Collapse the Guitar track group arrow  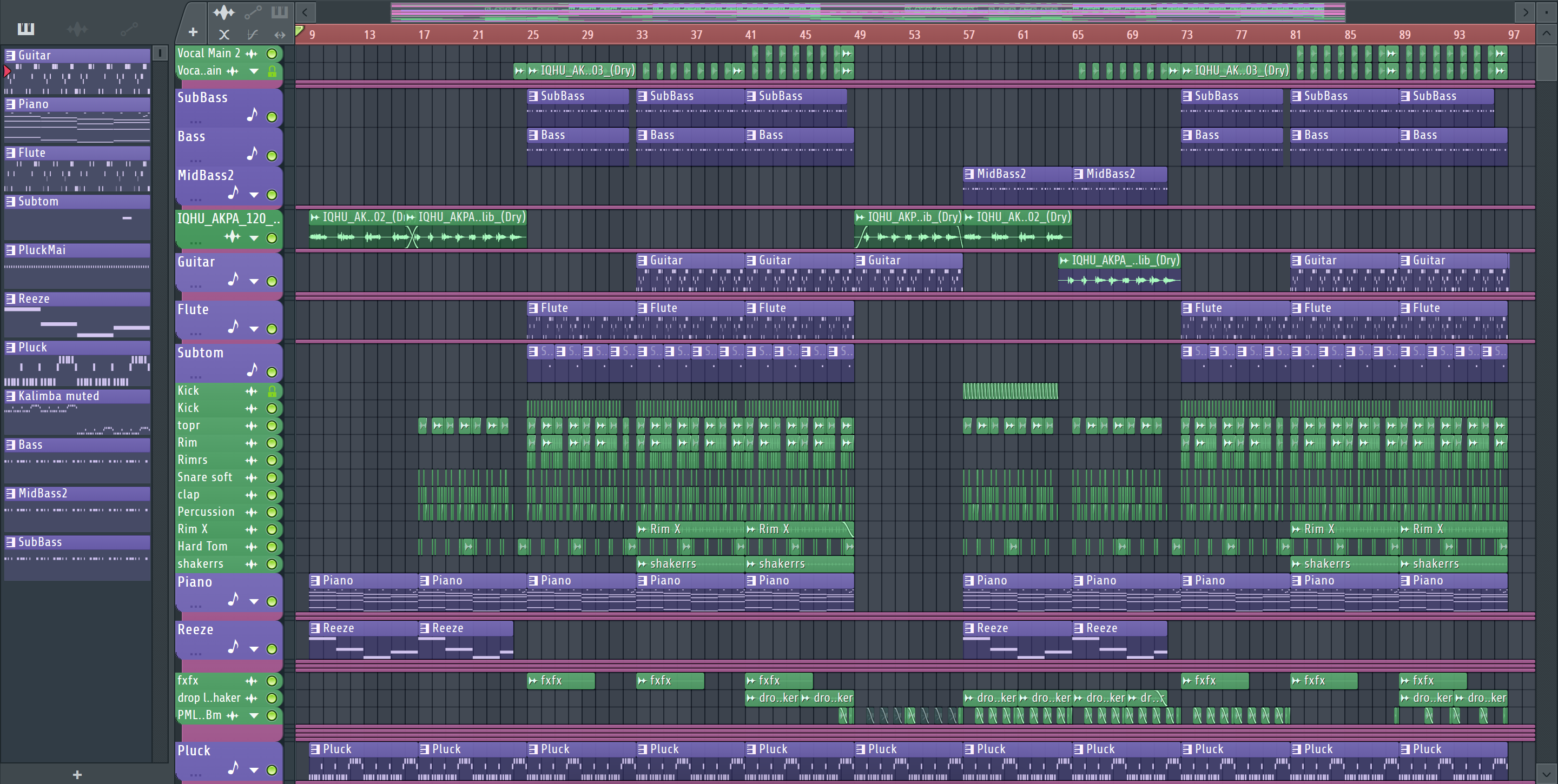point(254,282)
